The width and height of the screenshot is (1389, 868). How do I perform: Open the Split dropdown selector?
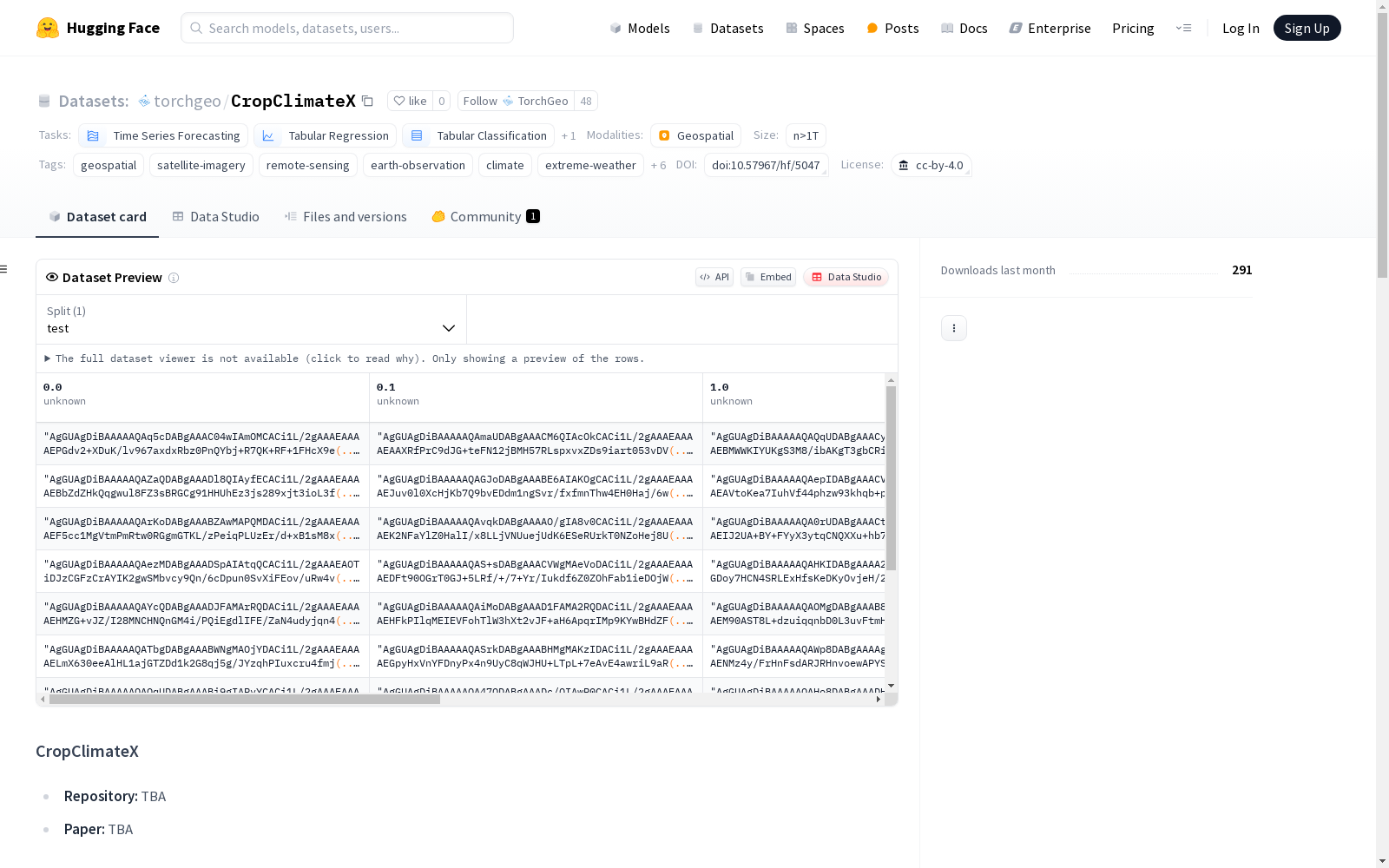tap(252, 319)
